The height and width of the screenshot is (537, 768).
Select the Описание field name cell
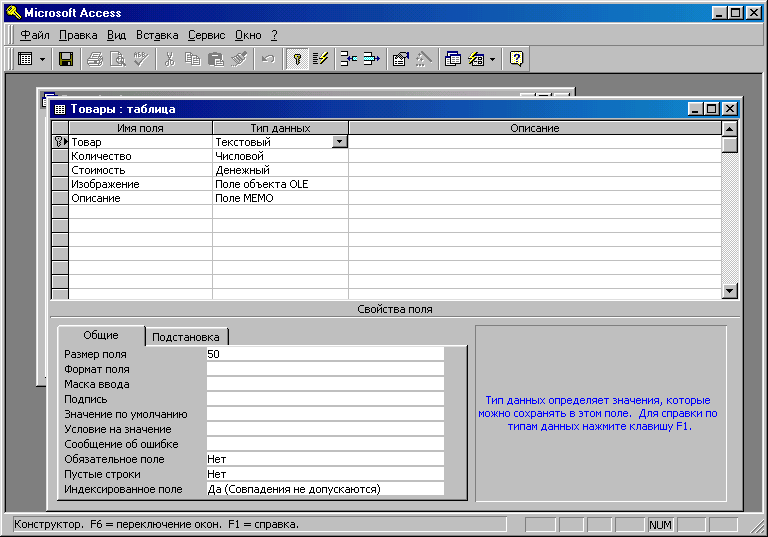pos(141,198)
